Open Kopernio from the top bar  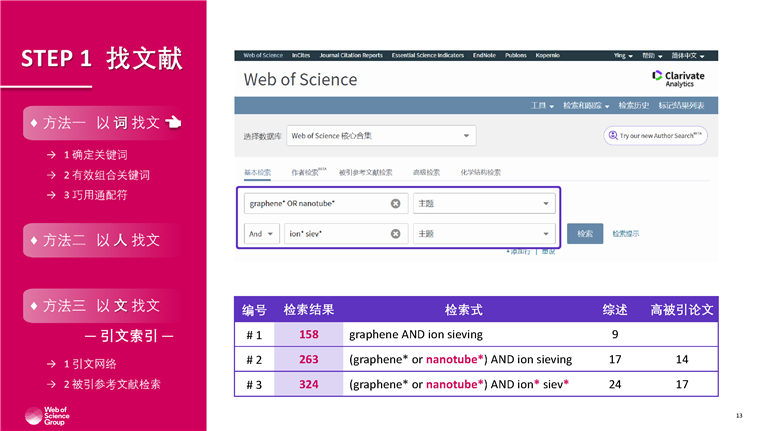pos(548,55)
